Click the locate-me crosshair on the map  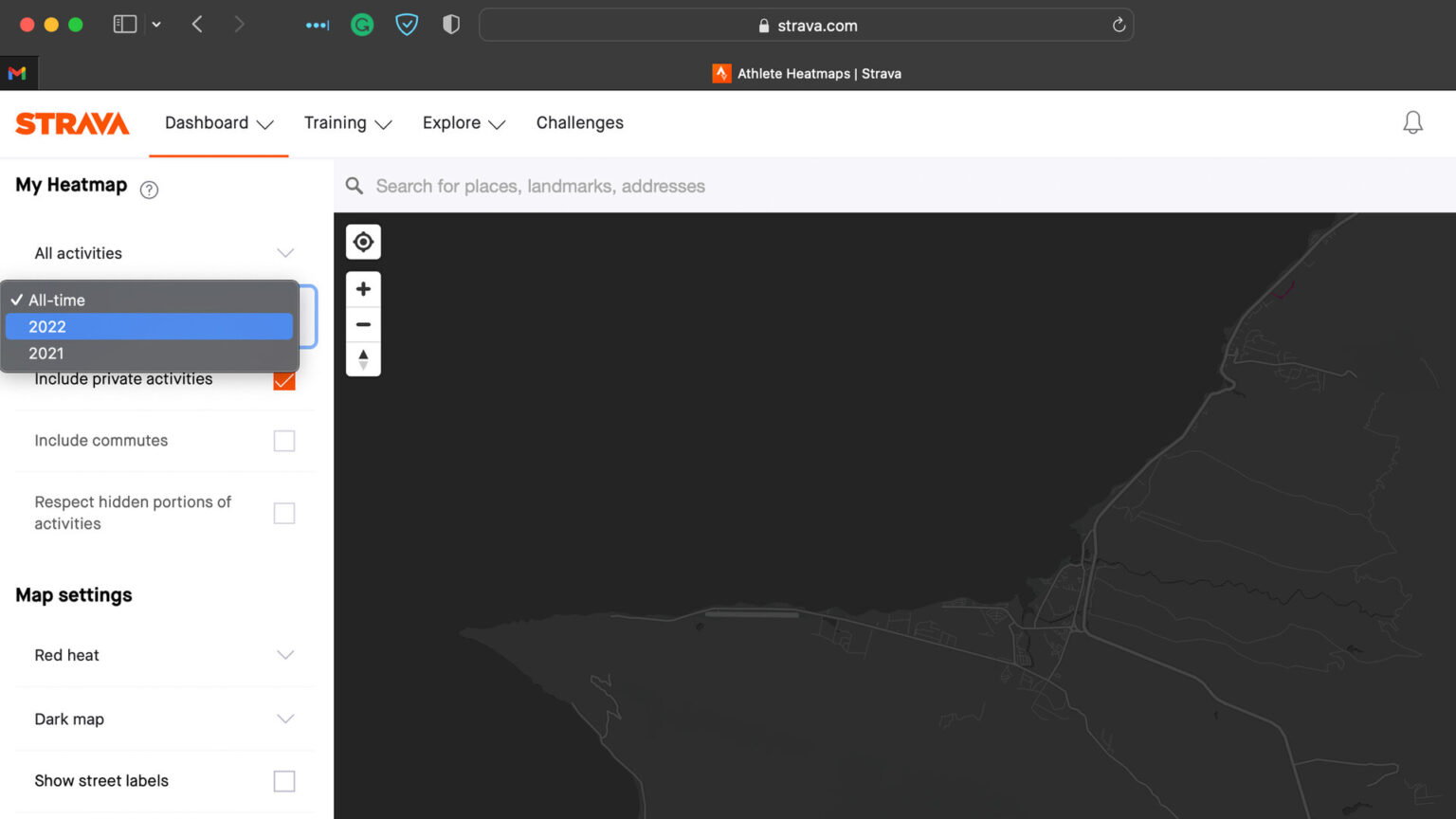tap(363, 242)
